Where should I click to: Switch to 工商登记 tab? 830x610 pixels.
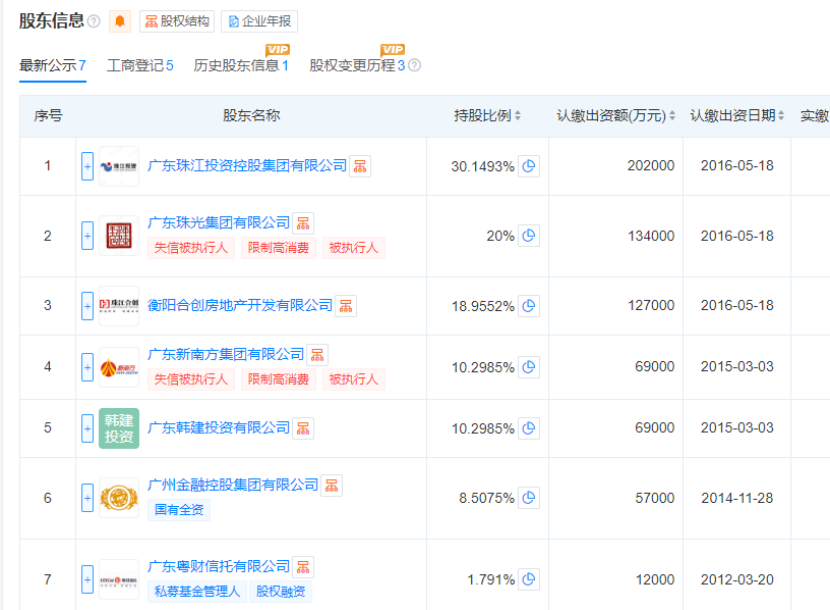point(140,66)
